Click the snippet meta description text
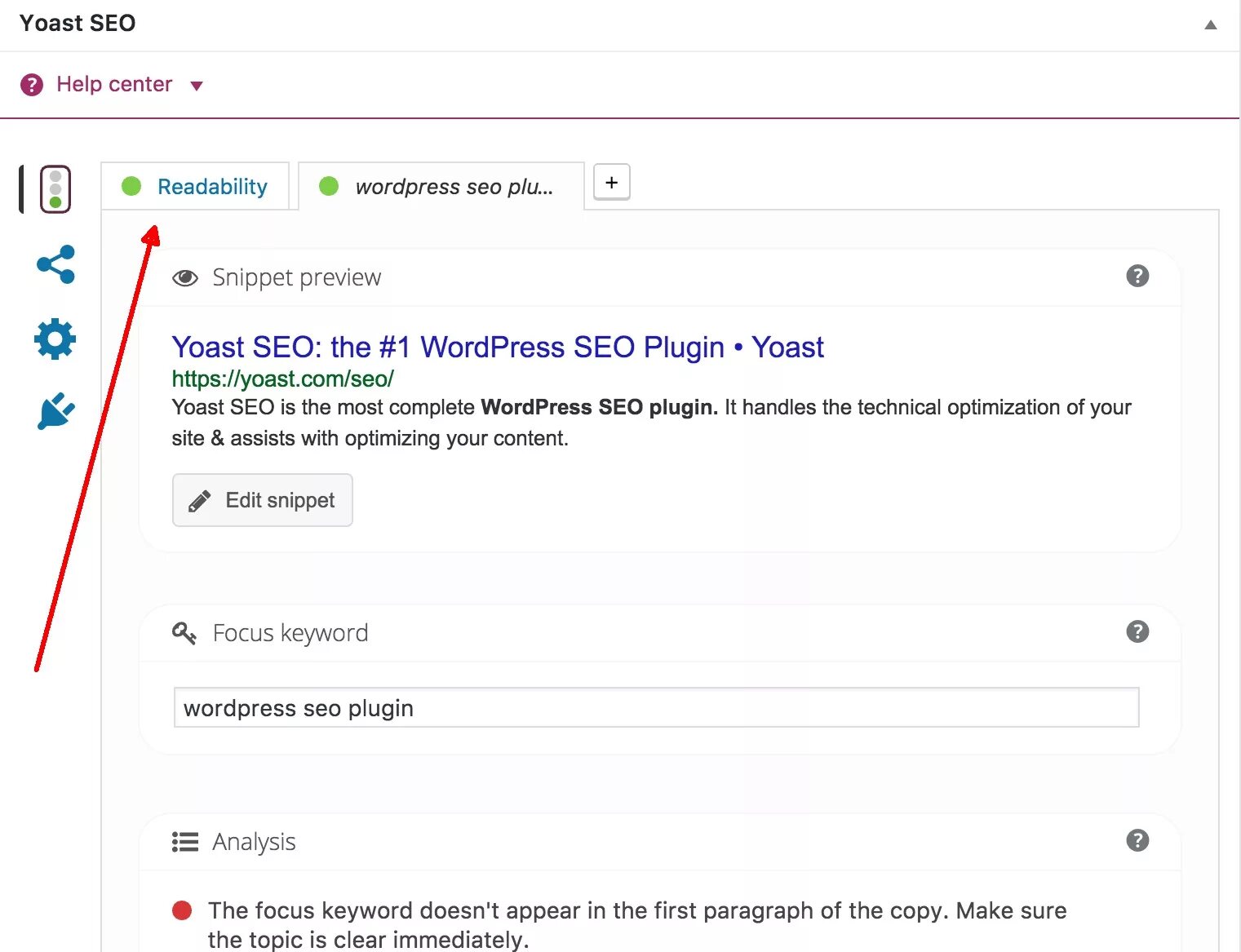The image size is (1241, 952). click(651, 423)
